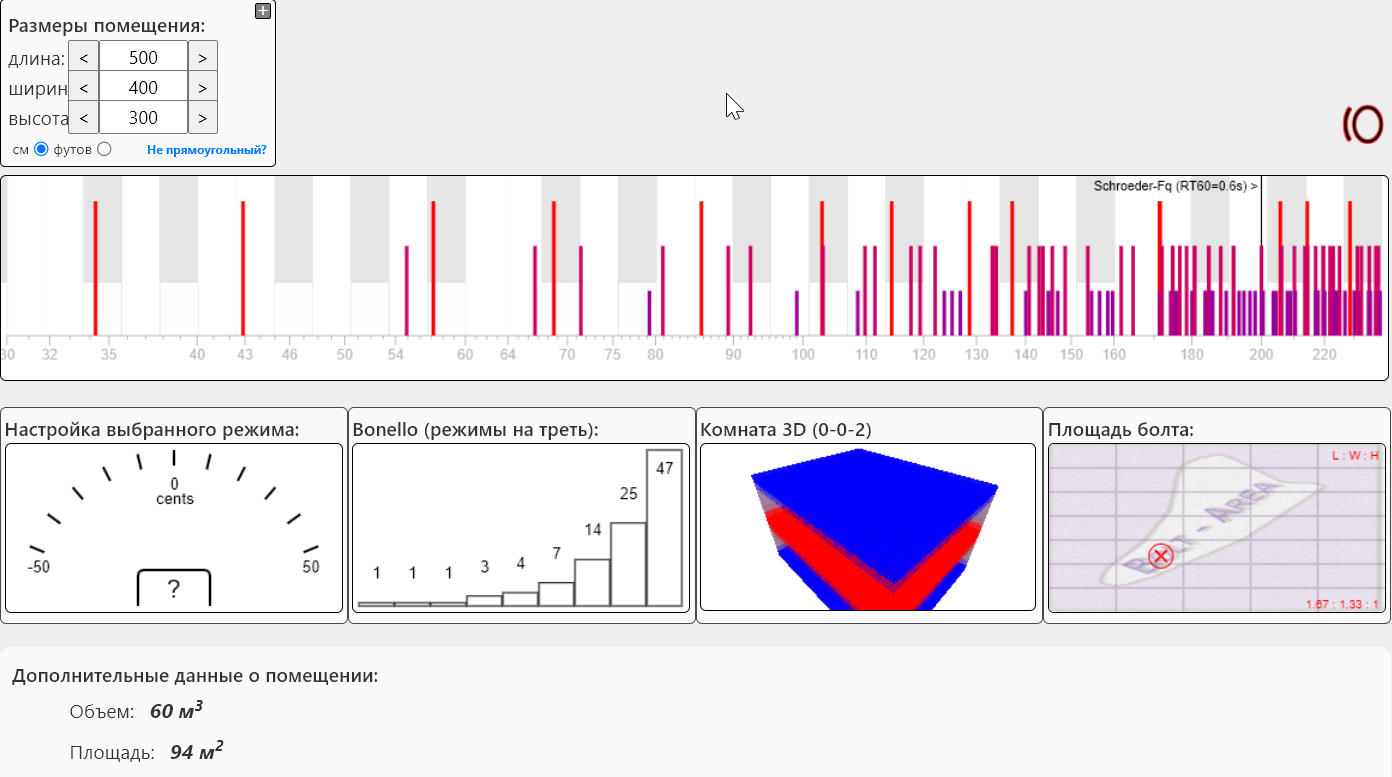1392x777 pixels.
Task: Open the 'Не прямоугольный?' link
Action: [207, 150]
